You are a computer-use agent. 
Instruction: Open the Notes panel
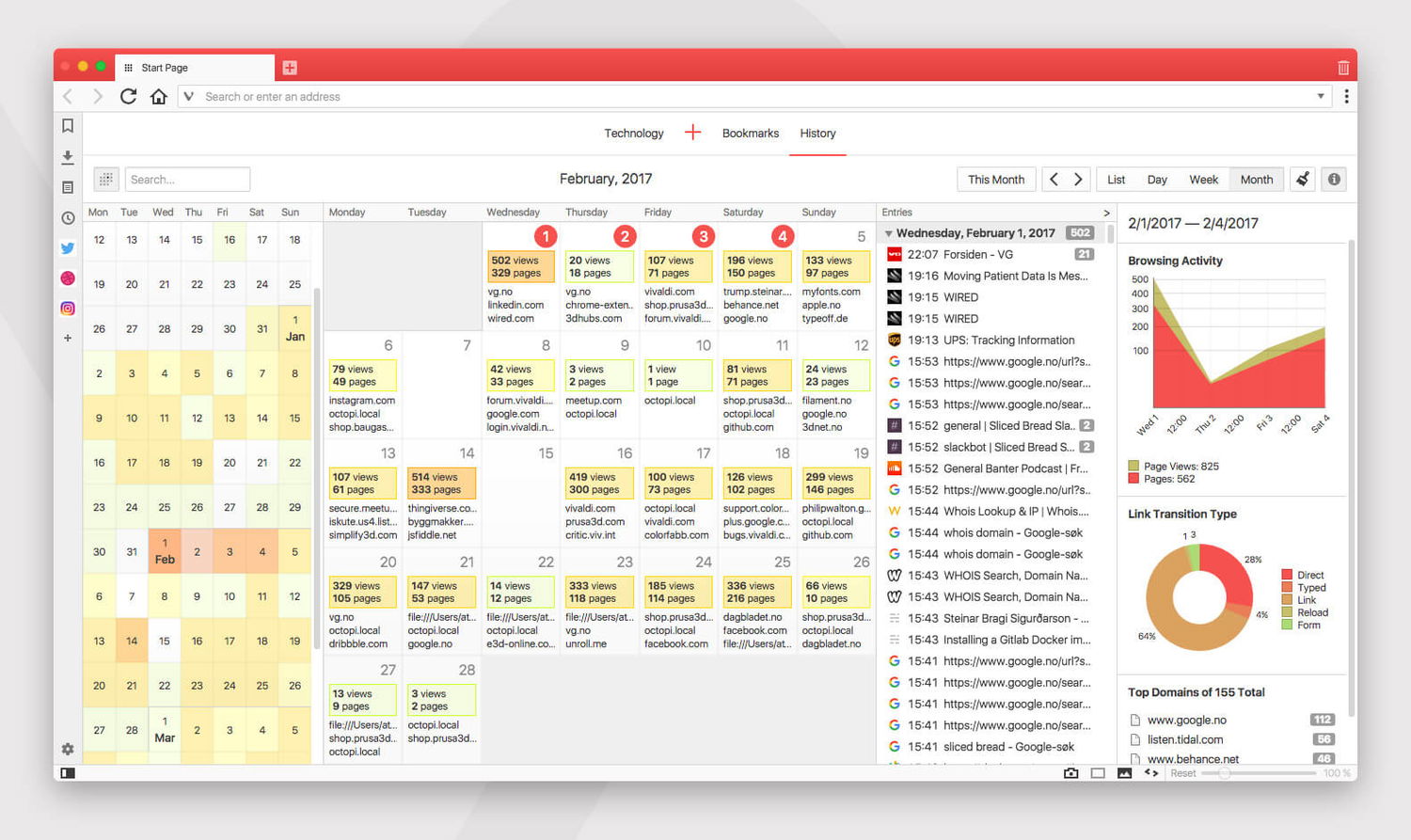click(67, 186)
